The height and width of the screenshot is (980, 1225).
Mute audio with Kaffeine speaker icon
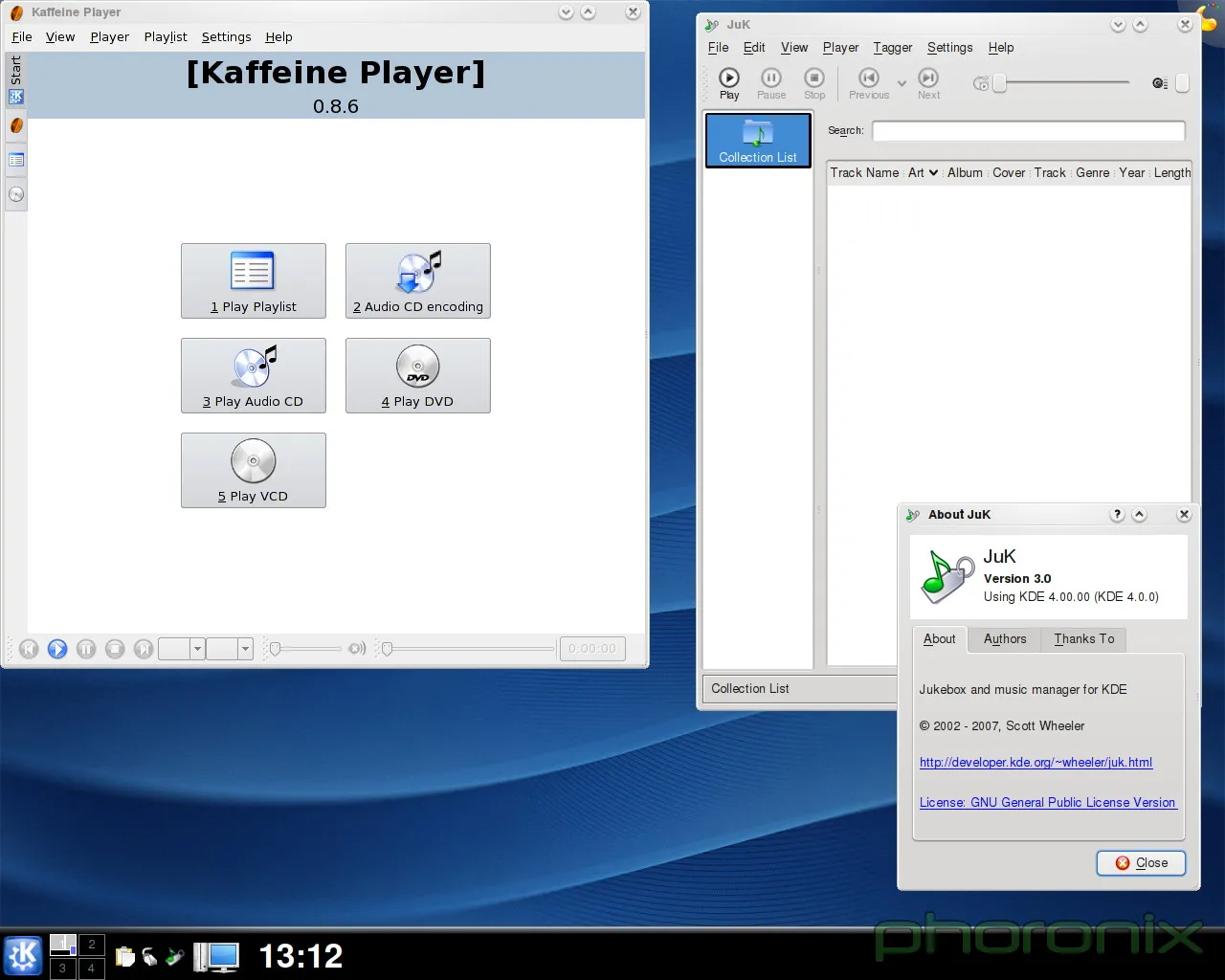pos(357,649)
